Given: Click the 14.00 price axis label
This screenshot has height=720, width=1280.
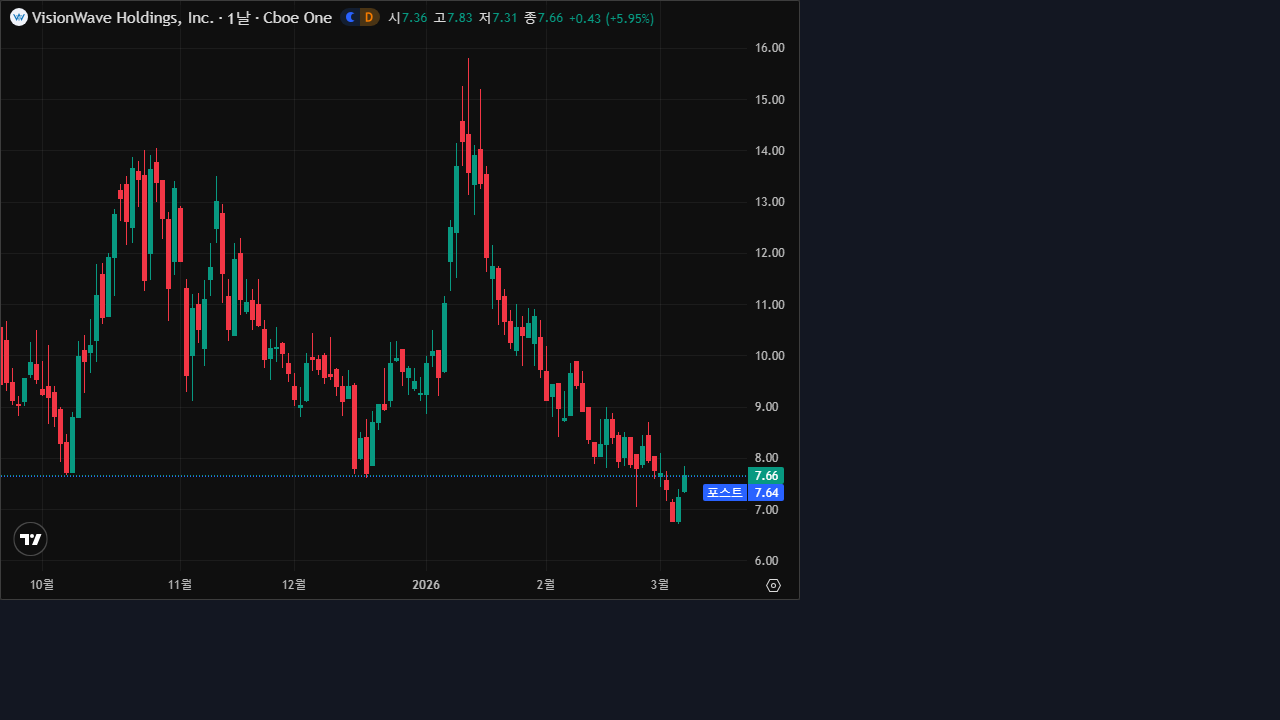Looking at the screenshot, I should point(770,151).
